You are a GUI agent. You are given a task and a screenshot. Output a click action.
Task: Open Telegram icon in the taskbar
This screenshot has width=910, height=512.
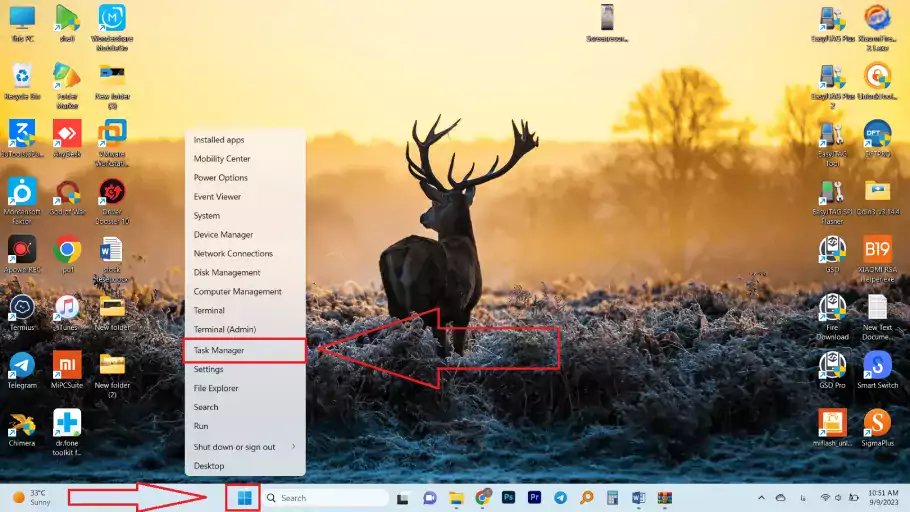coord(560,497)
